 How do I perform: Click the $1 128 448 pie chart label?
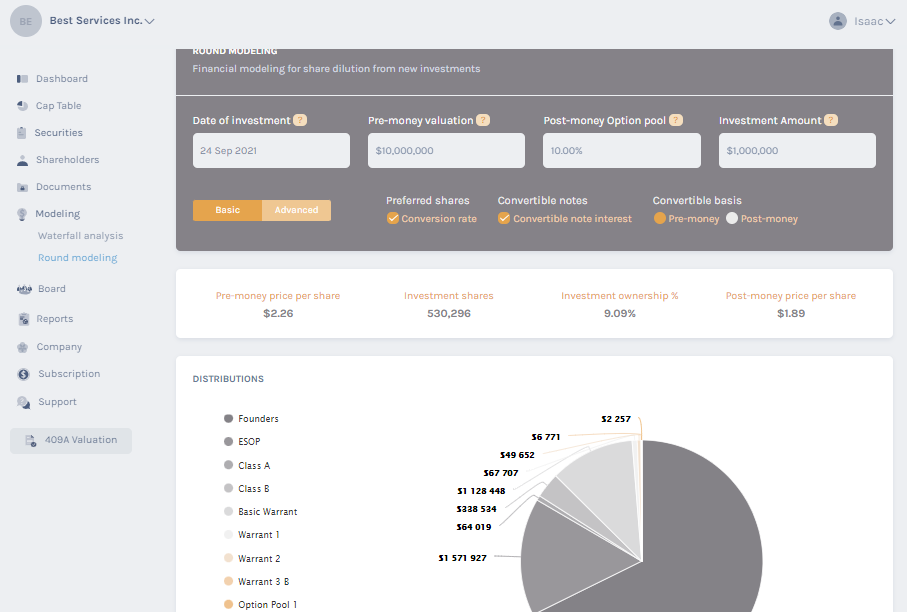481,491
